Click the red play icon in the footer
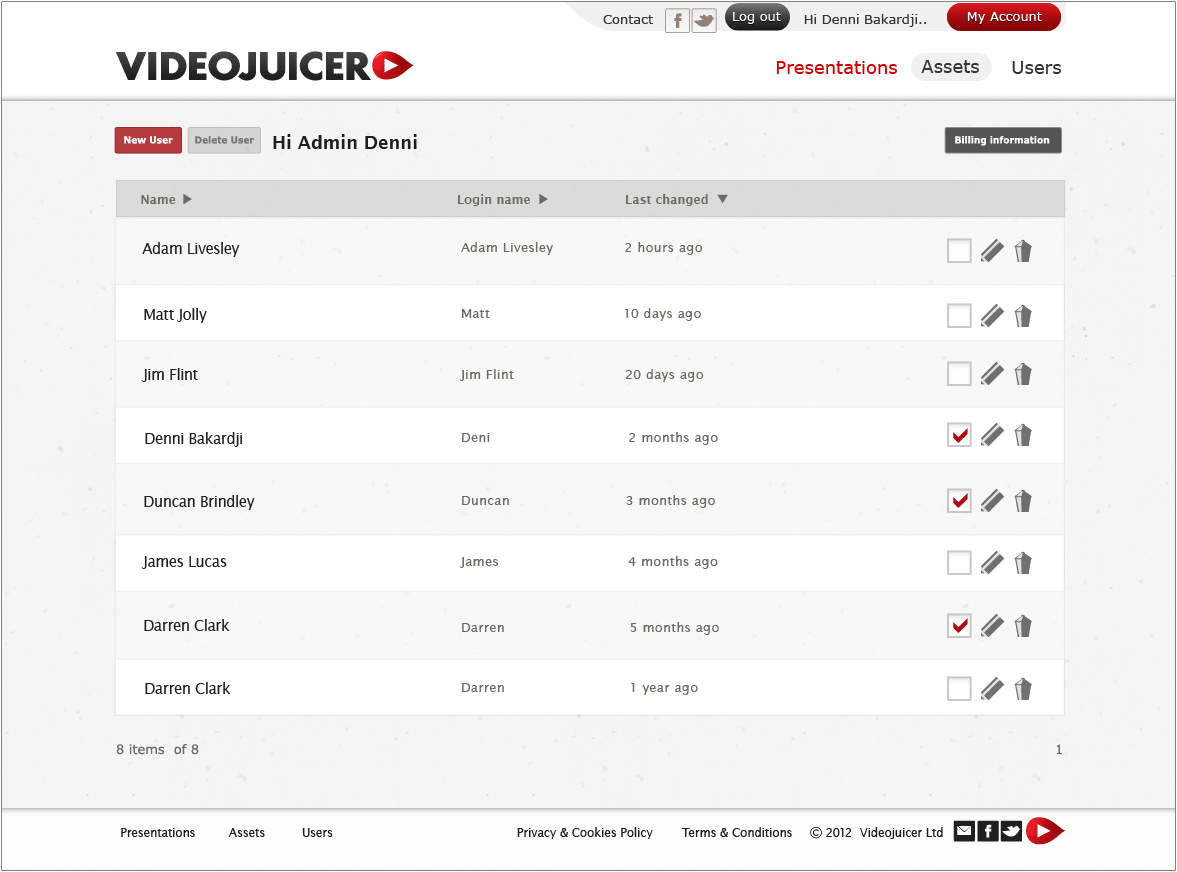 pyautogui.click(x=1044, y=831)
